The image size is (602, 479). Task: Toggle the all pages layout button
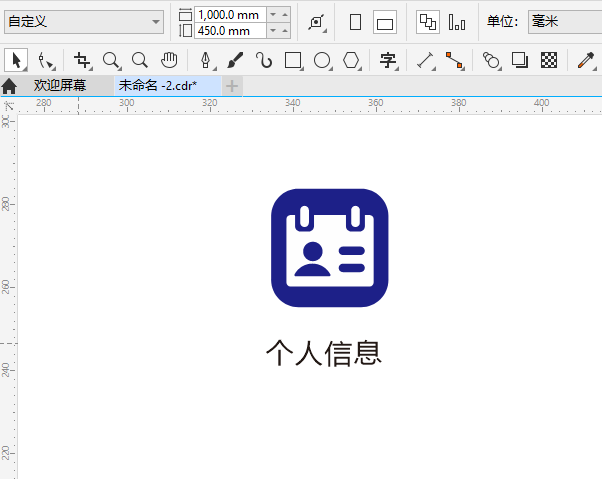(x=428, y=22)
